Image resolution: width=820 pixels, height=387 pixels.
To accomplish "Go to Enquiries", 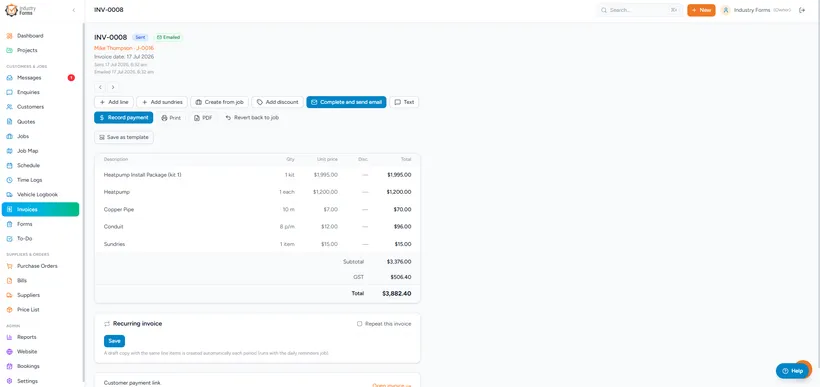I will pos(28,92).
